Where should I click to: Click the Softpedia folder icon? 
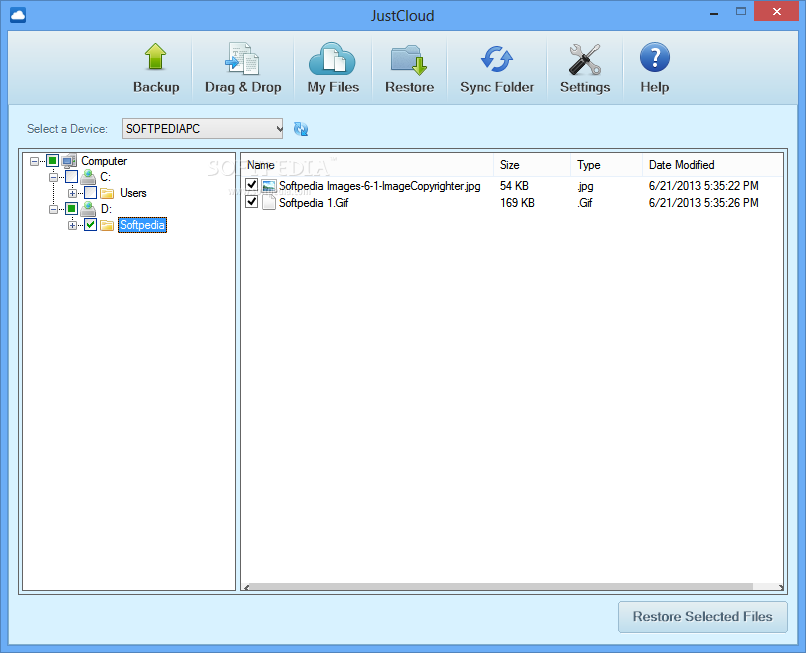tap(107, 225)
